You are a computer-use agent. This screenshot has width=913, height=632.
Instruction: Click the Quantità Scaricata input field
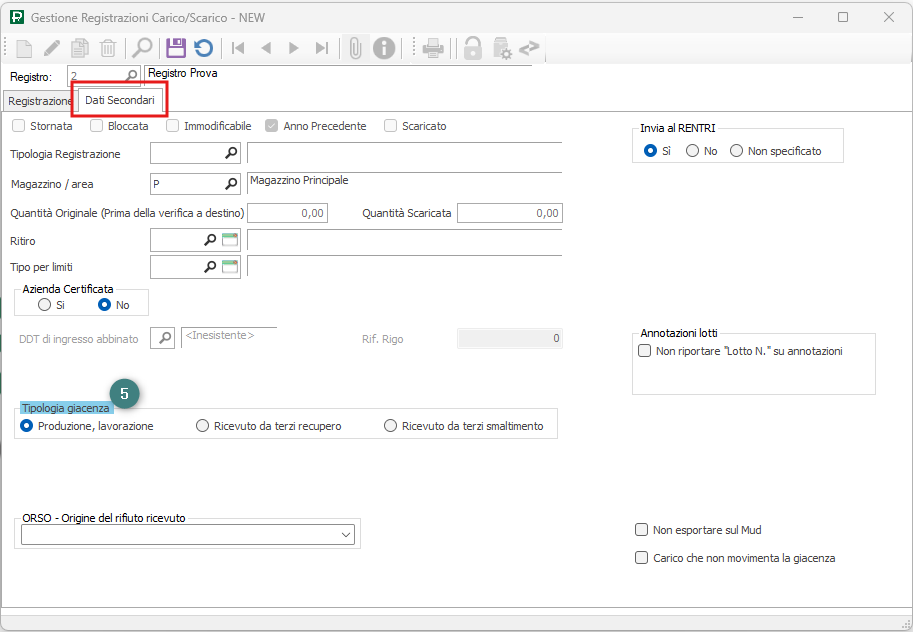coord(509,213)
